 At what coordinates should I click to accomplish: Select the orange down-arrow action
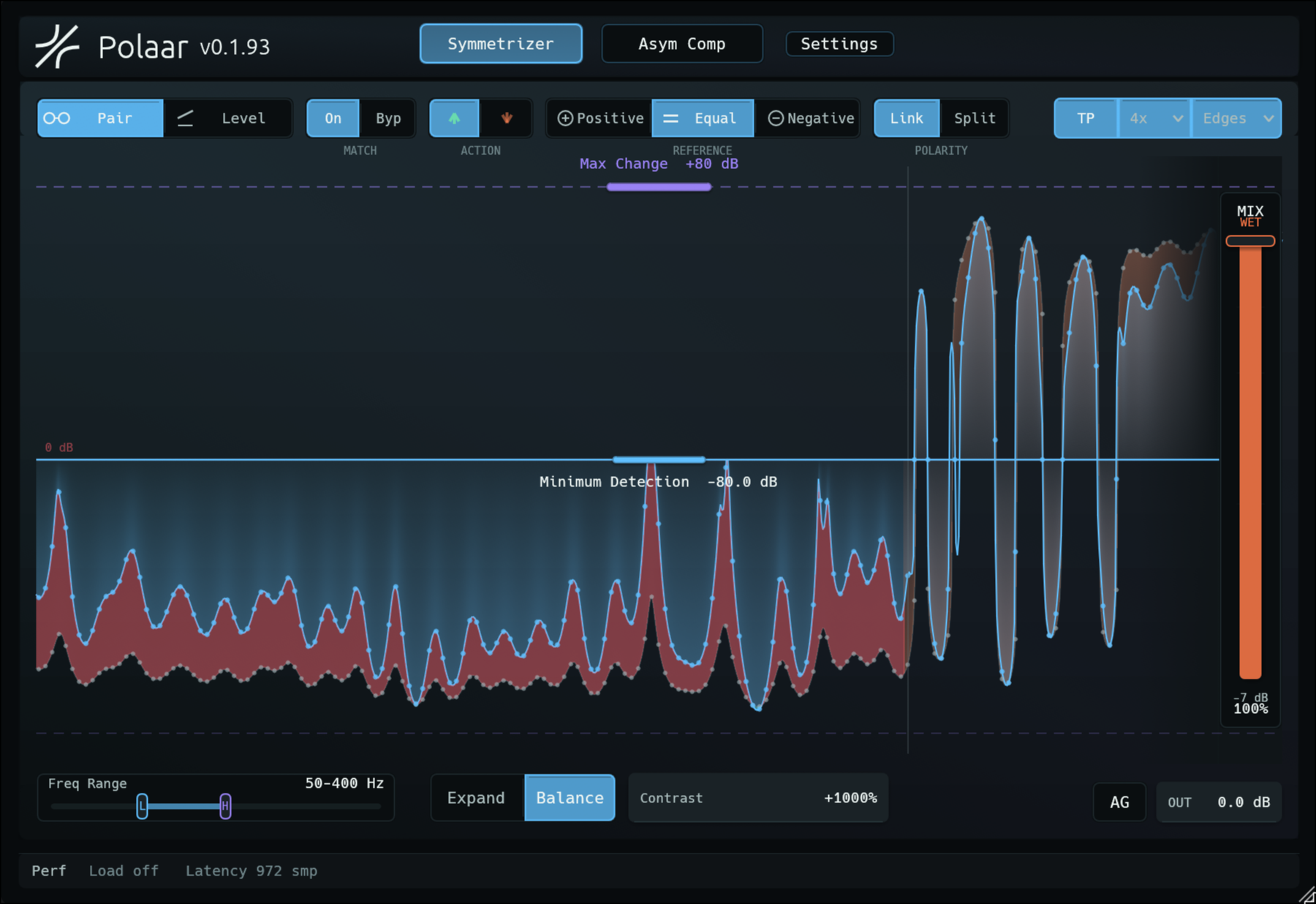(x=506, y=118)
